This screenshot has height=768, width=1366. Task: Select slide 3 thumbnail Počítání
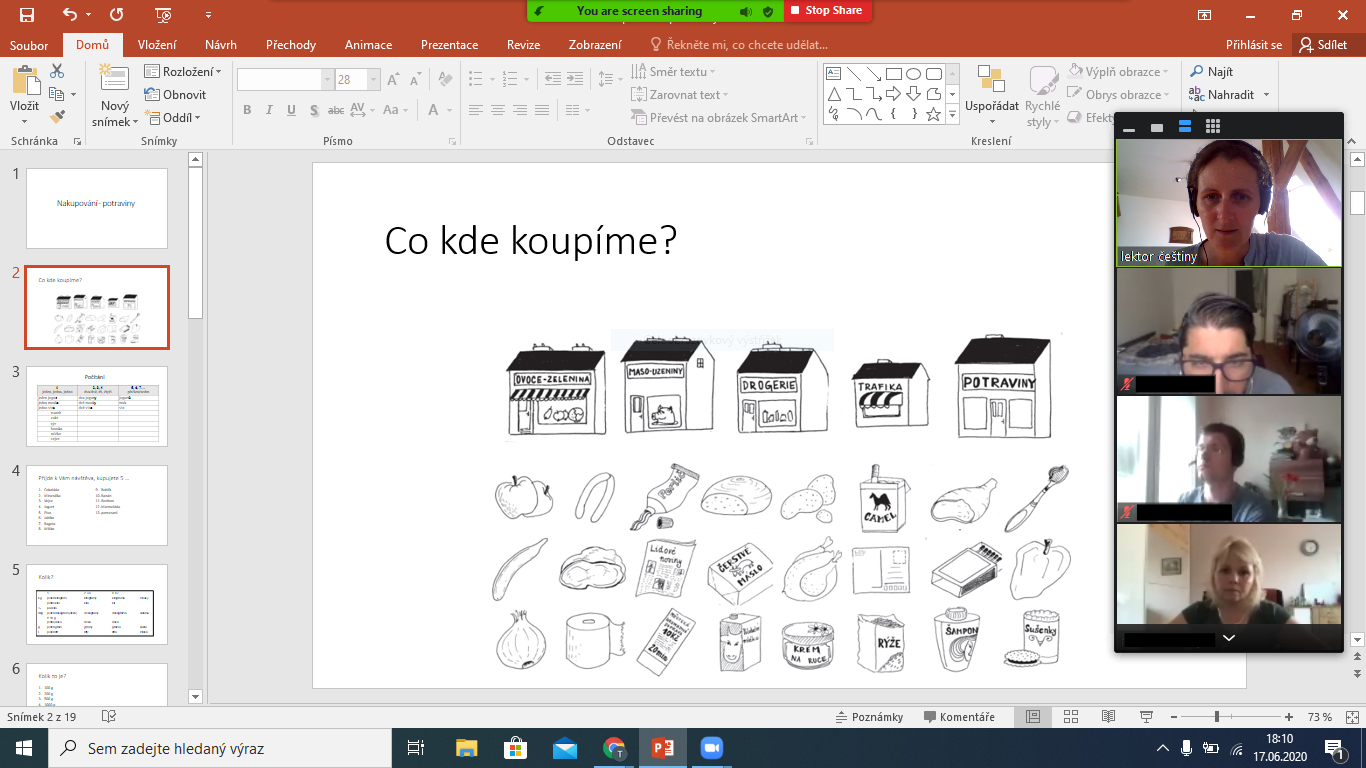tap(97, 406)
